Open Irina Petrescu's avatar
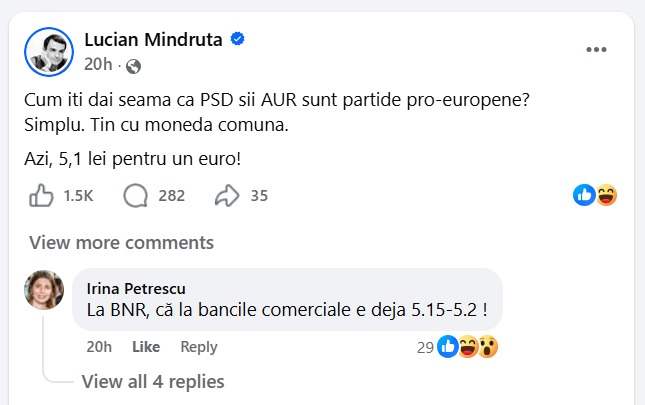The width and height of the screenshot is (645, 405). point(44,290)
